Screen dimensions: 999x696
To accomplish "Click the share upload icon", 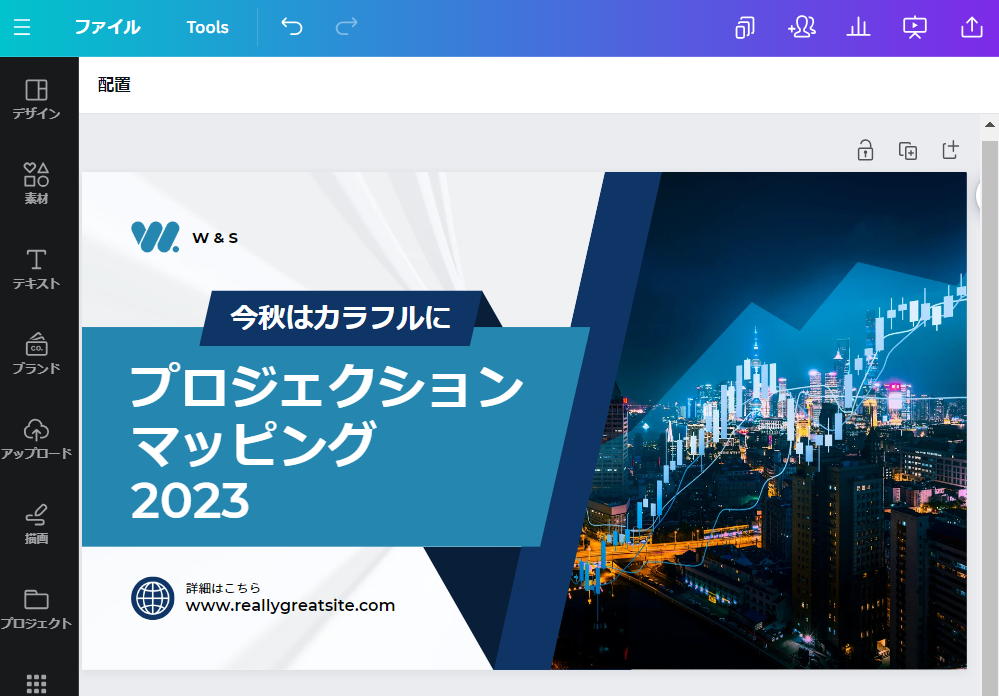I will click(972, 27).
